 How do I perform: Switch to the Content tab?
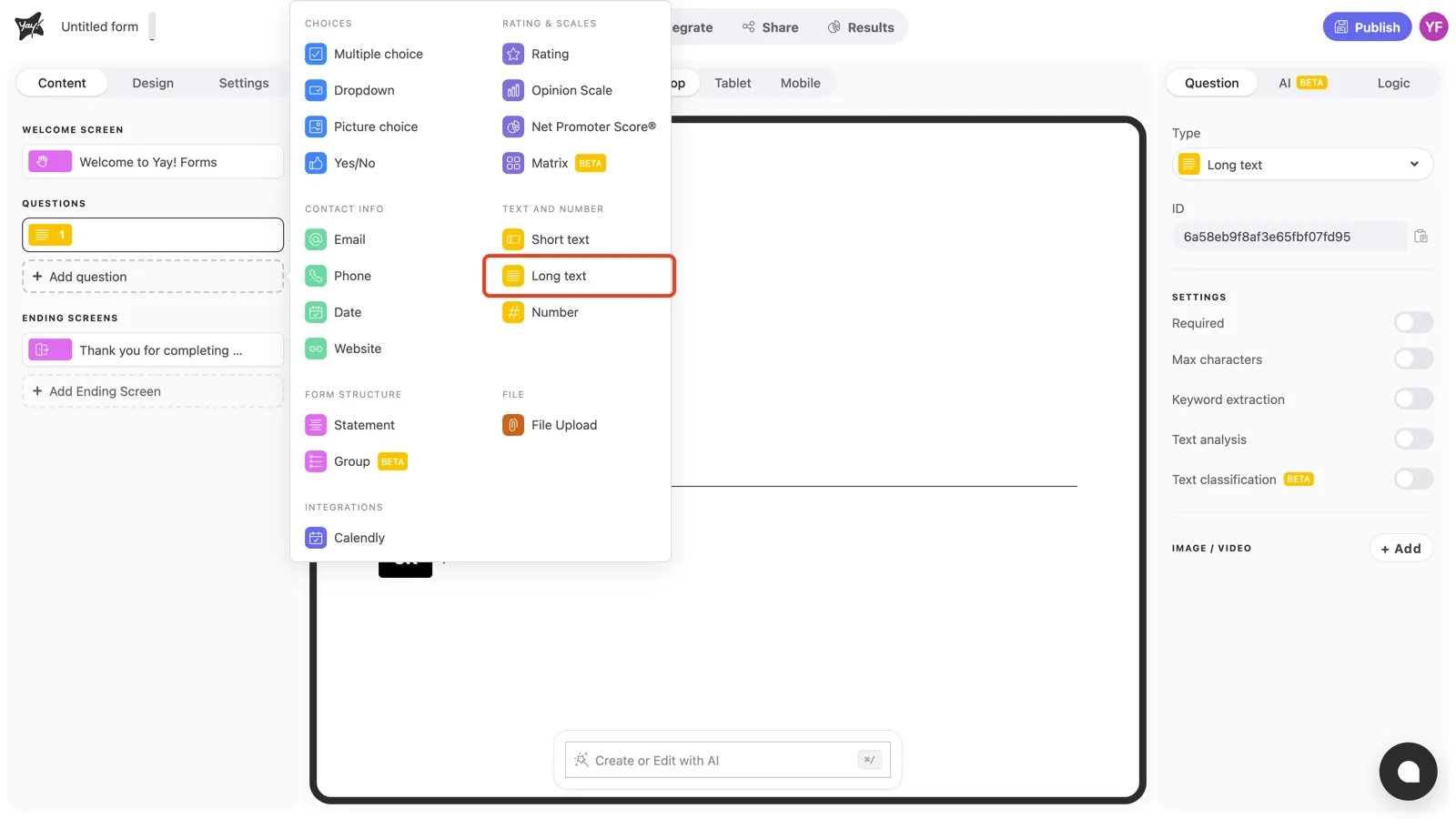coord(62,83)
